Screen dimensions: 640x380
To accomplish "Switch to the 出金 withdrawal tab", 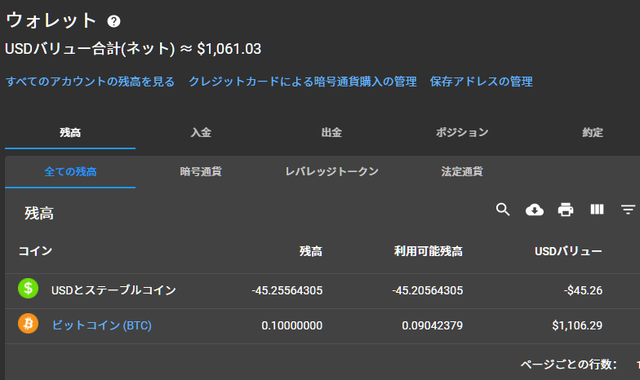I will coord(331,132).
